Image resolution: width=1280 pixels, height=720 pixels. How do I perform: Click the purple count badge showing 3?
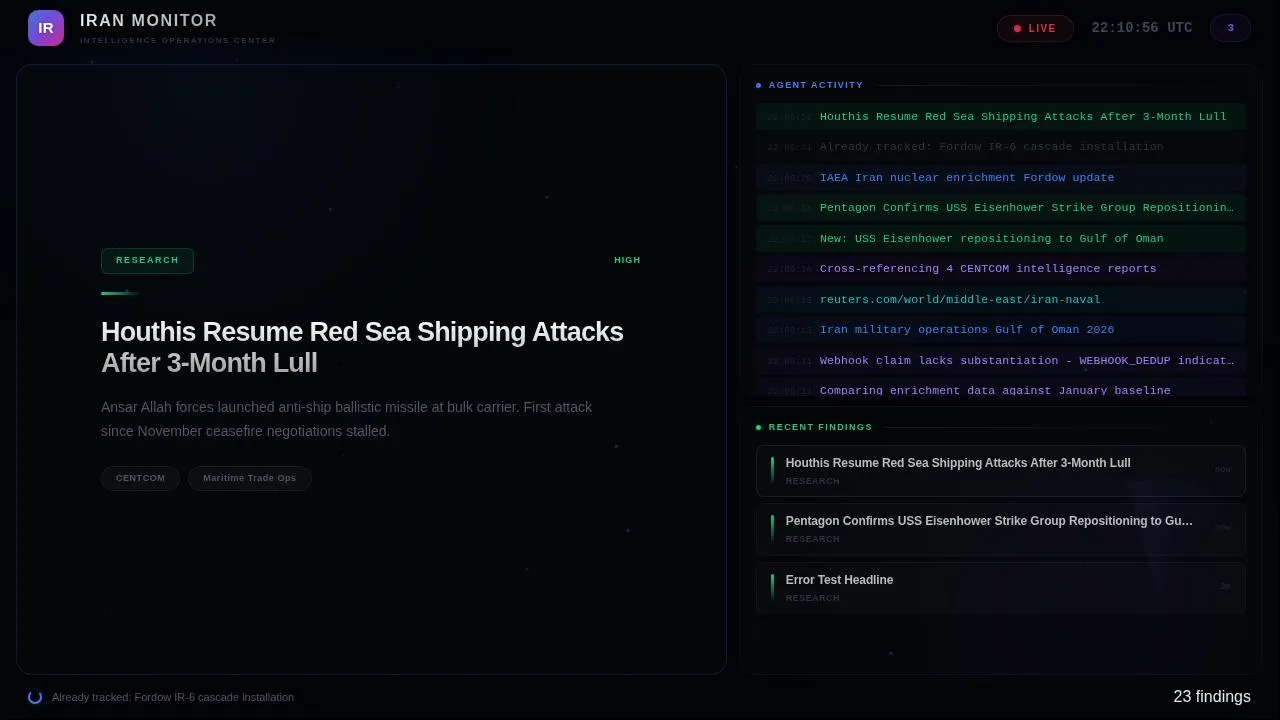point(1230,28)
